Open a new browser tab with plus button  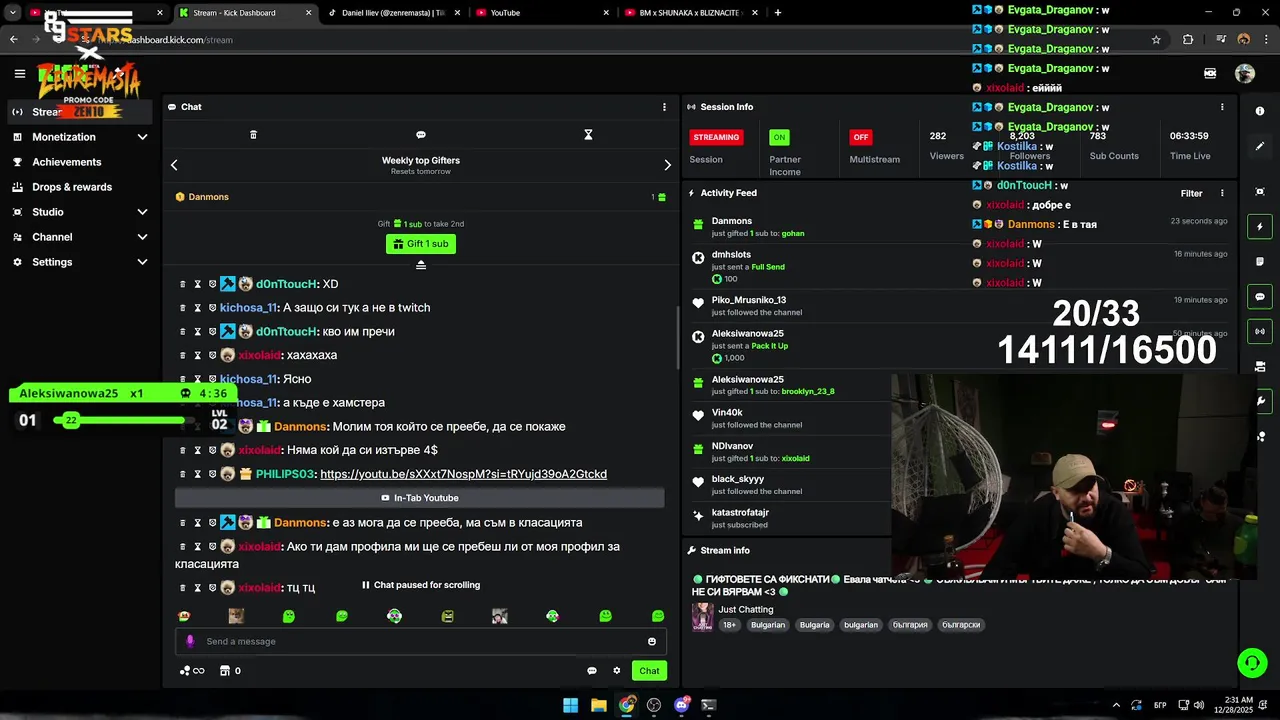tap(778, 13)
